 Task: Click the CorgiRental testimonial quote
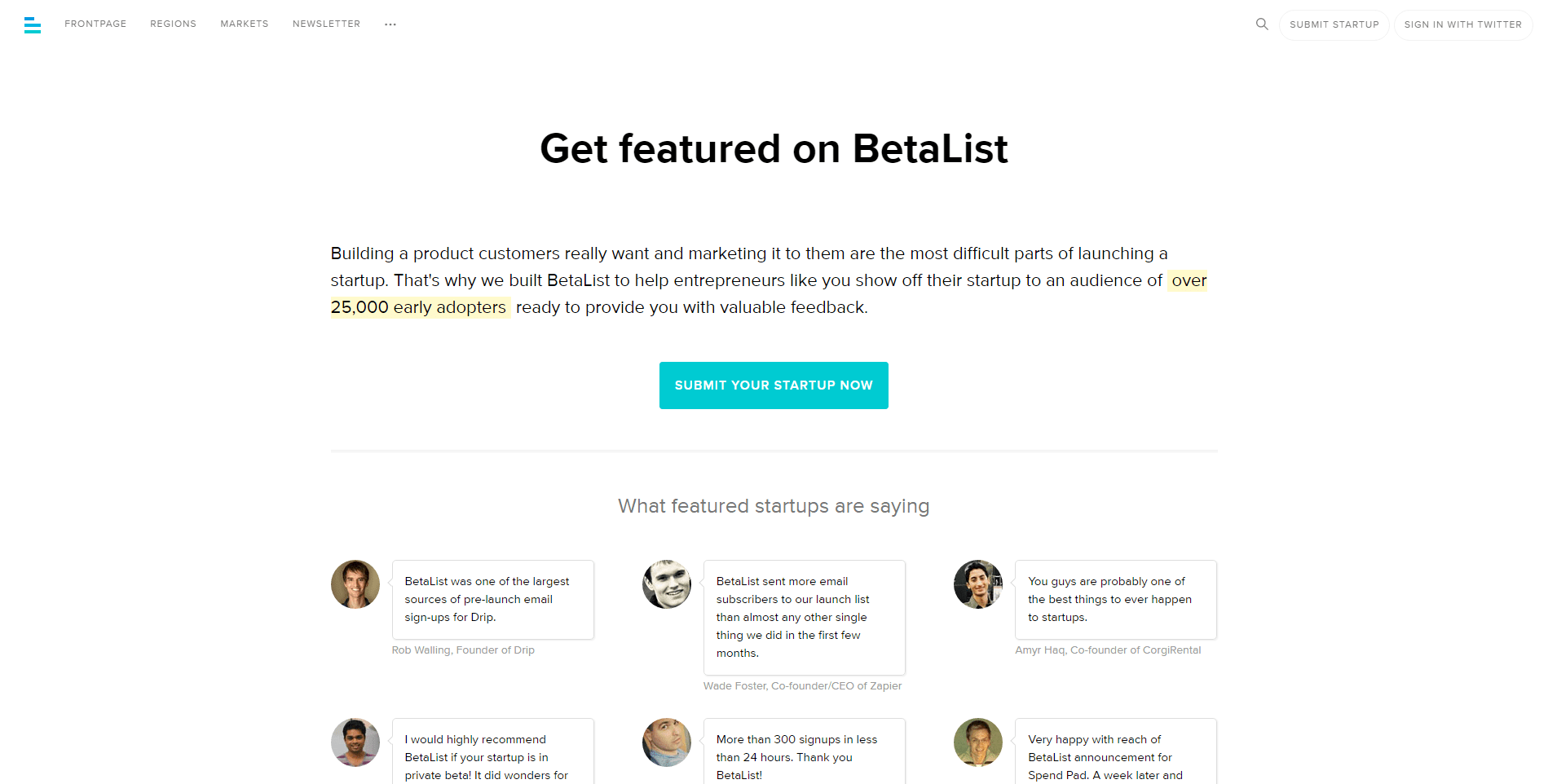point(1115,599)
